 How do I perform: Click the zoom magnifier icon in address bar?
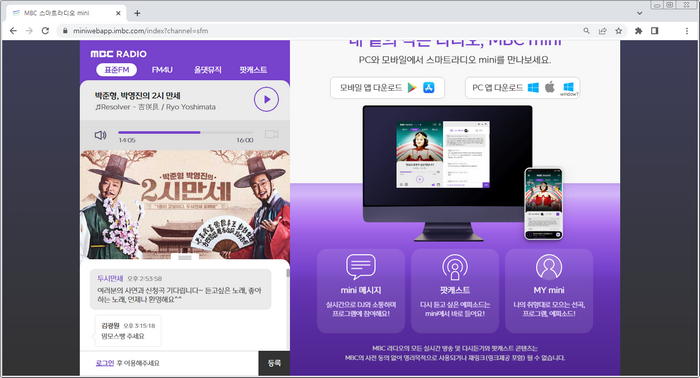pyautogui.click(x=586, y=31)
